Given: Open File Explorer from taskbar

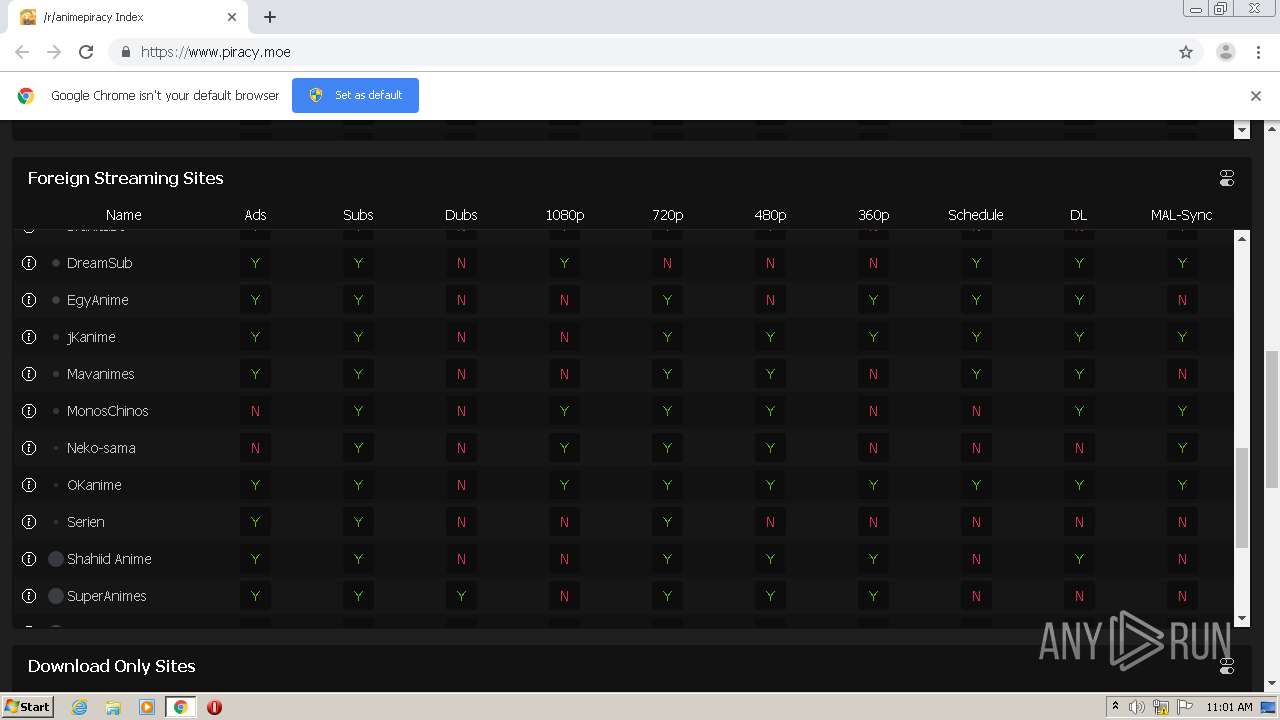Looking at the screenshot, I should tap(113, 707).
